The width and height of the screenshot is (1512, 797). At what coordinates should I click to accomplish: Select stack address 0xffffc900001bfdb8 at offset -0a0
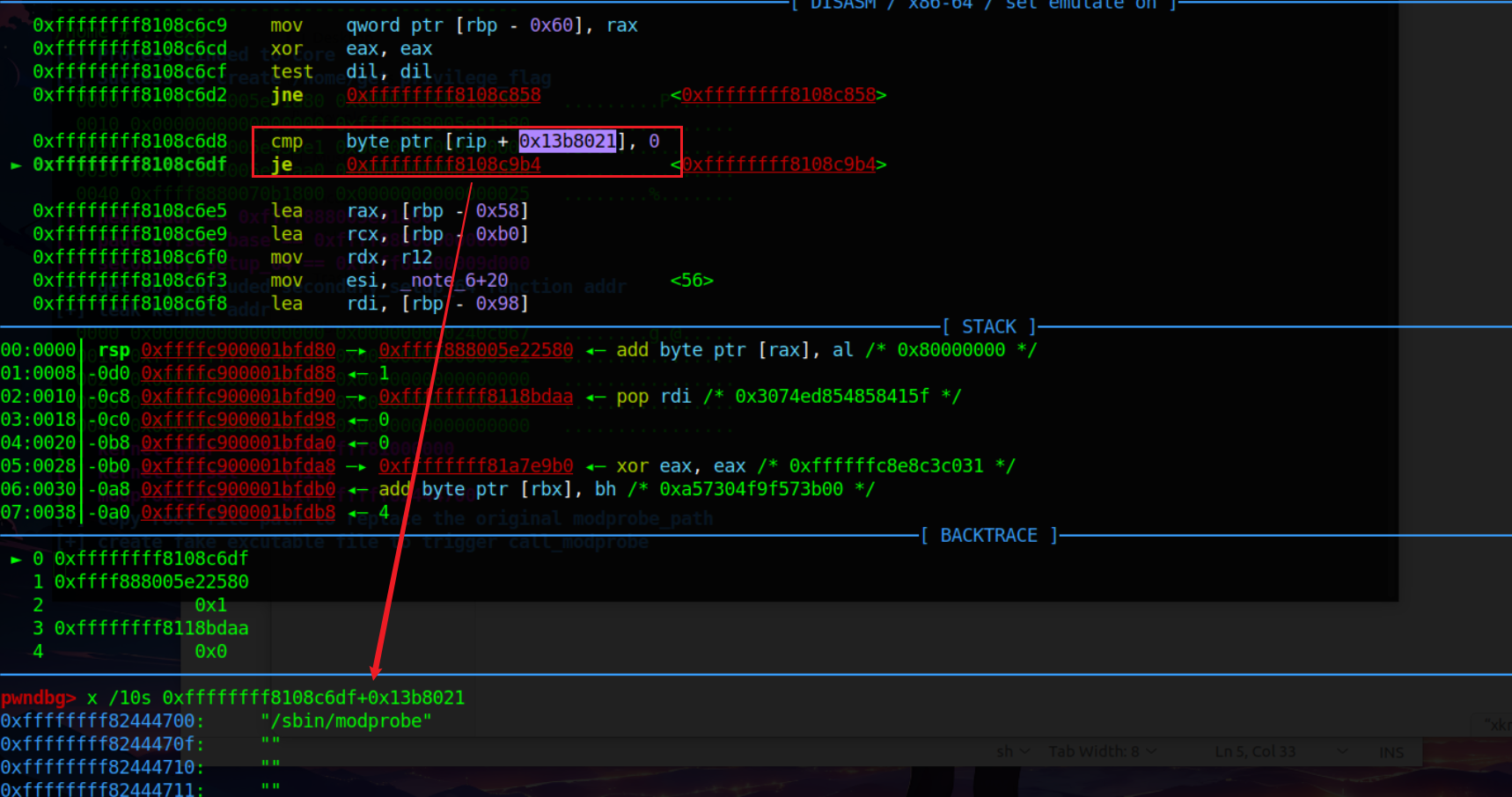(x=238, y=512)
